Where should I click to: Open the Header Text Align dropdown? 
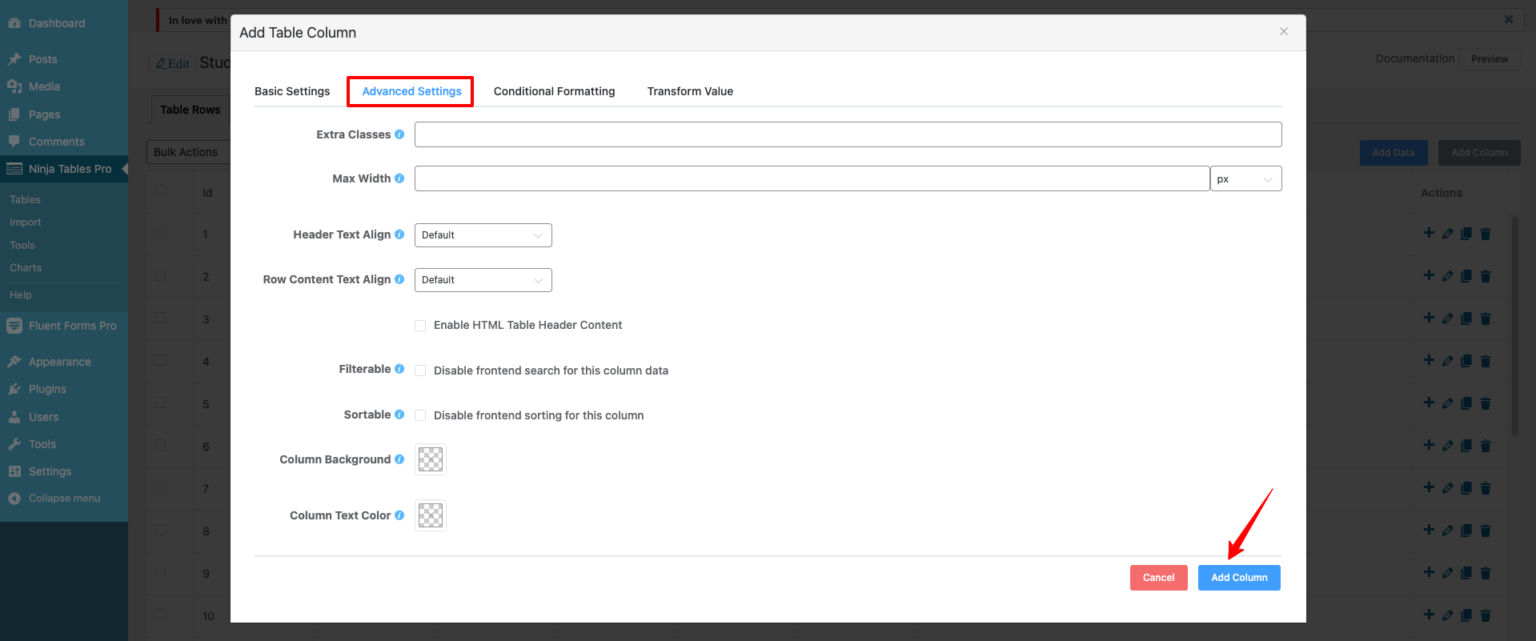click(483, 234)
